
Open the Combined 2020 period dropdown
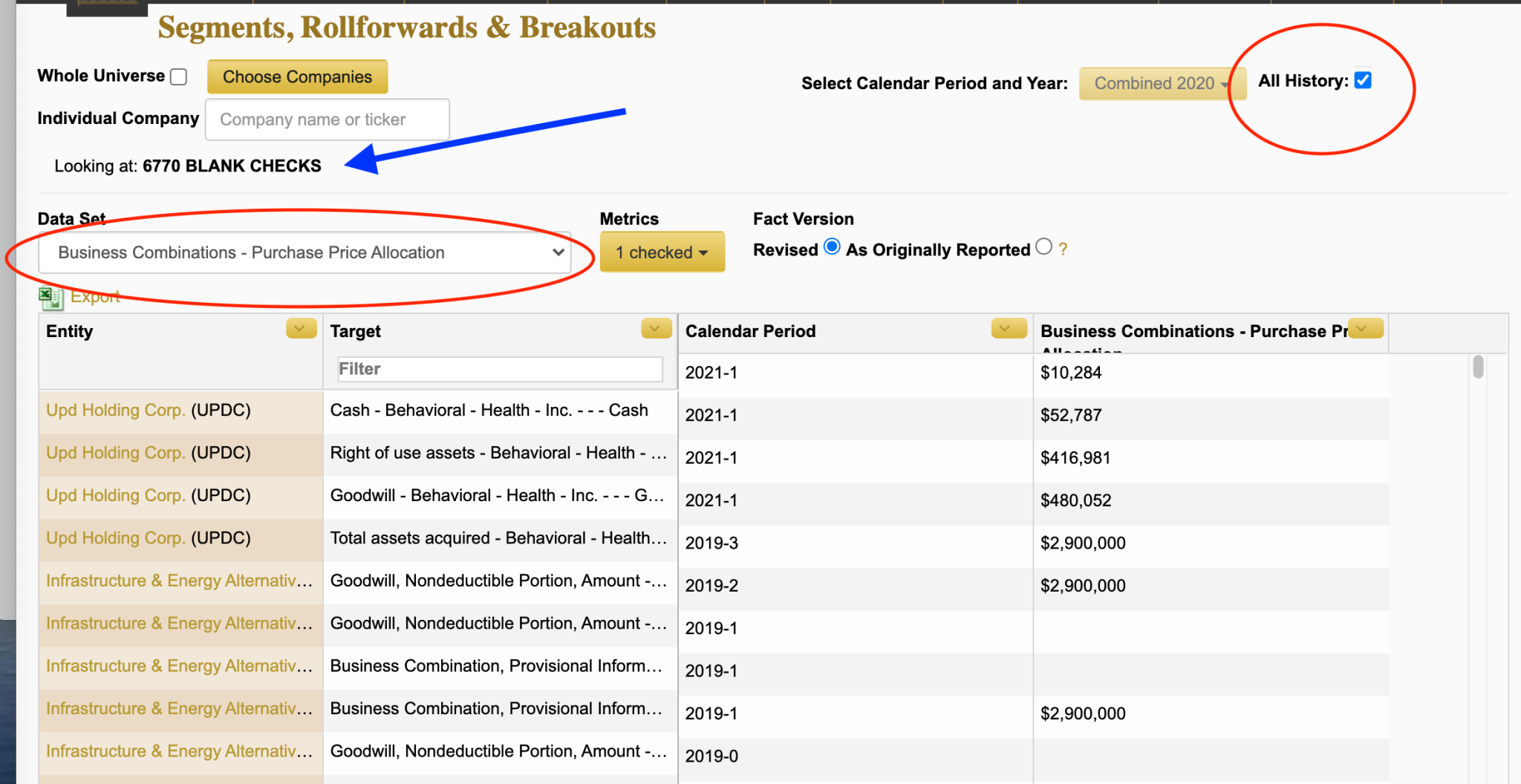(x=1160, y=83)
